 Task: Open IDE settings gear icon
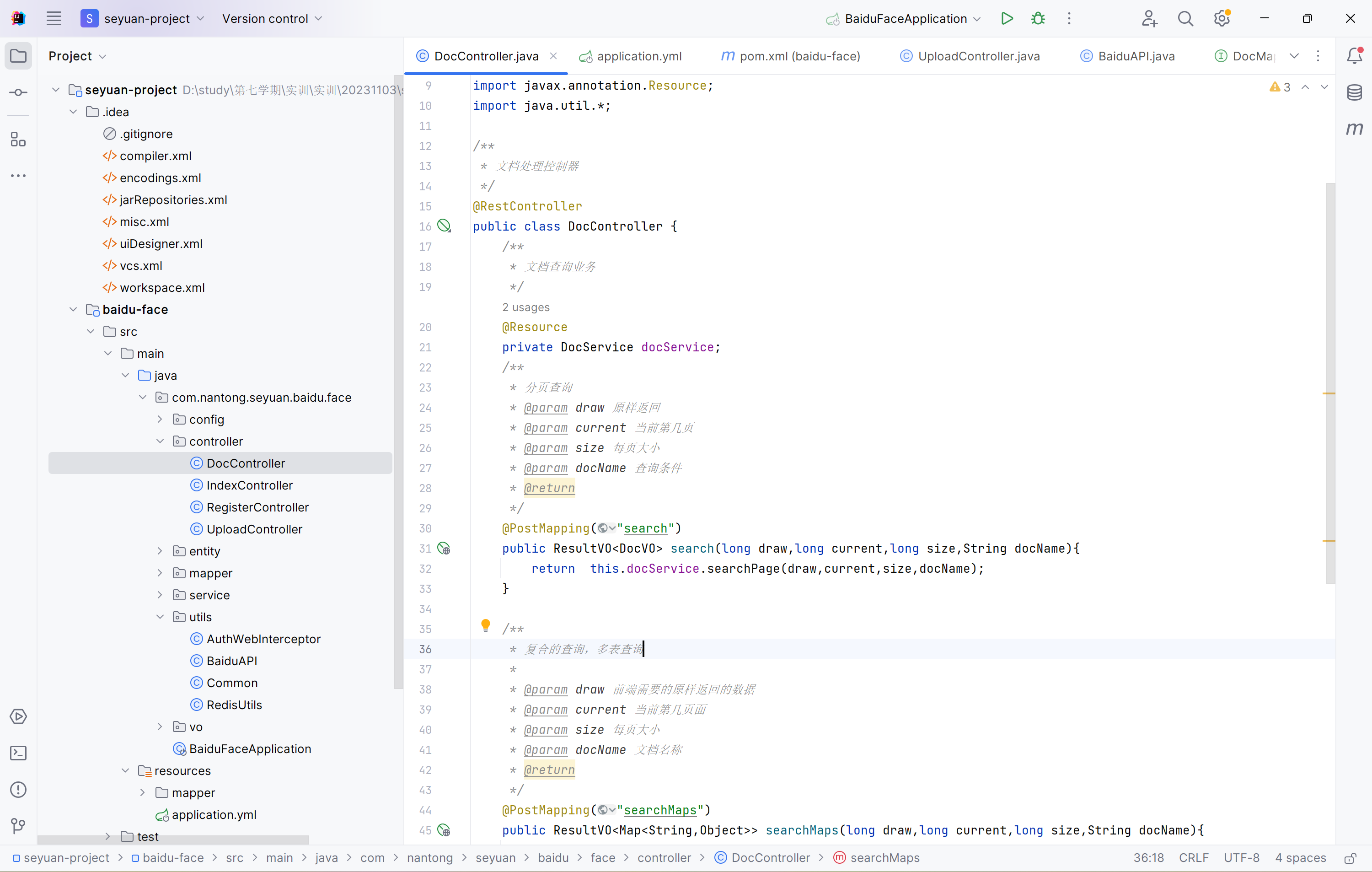pos(1222,18)
